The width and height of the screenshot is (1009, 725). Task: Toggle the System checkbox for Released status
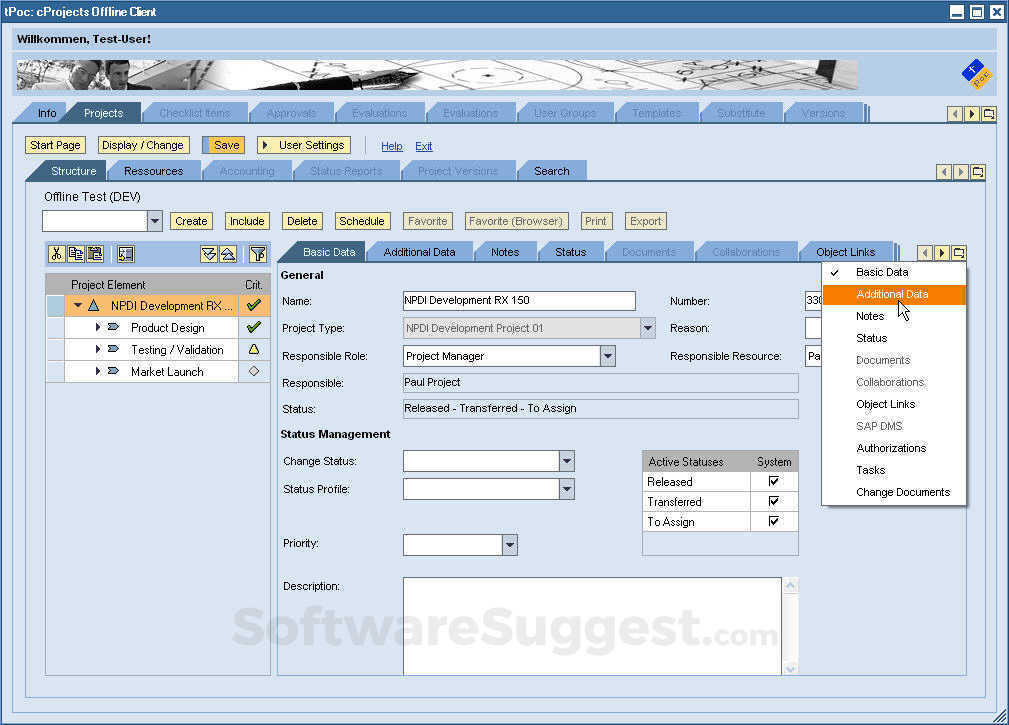coord(774,481)
